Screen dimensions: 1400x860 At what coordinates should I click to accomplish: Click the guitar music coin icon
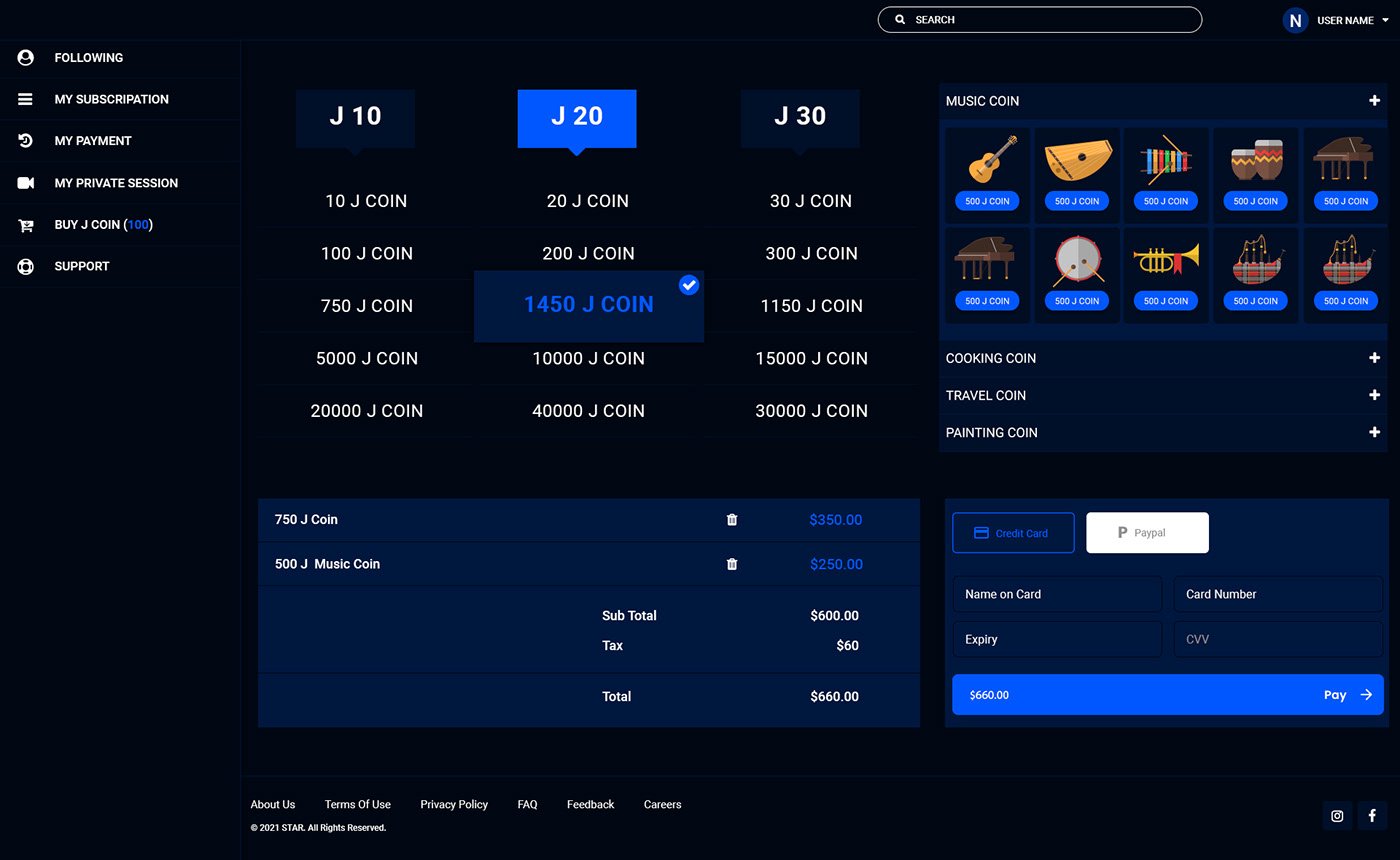[987, 160]
